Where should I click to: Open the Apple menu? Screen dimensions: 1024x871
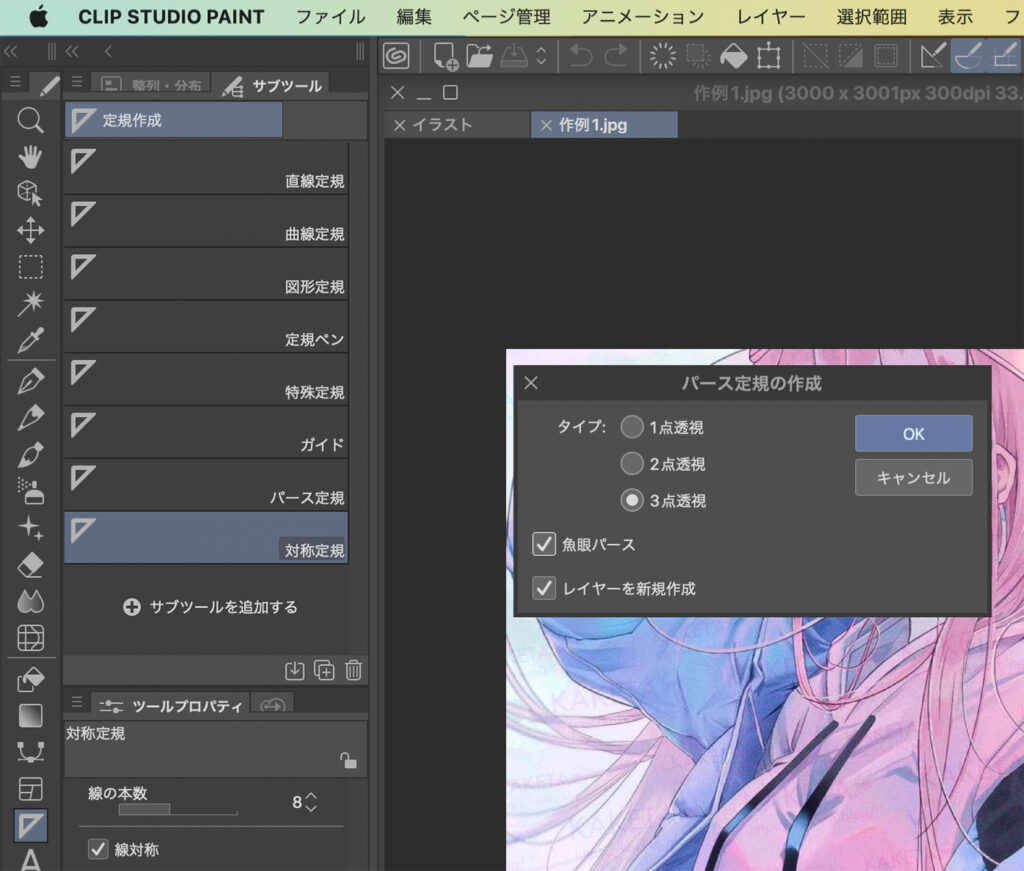pyautogui.click(x=39, y=17)
